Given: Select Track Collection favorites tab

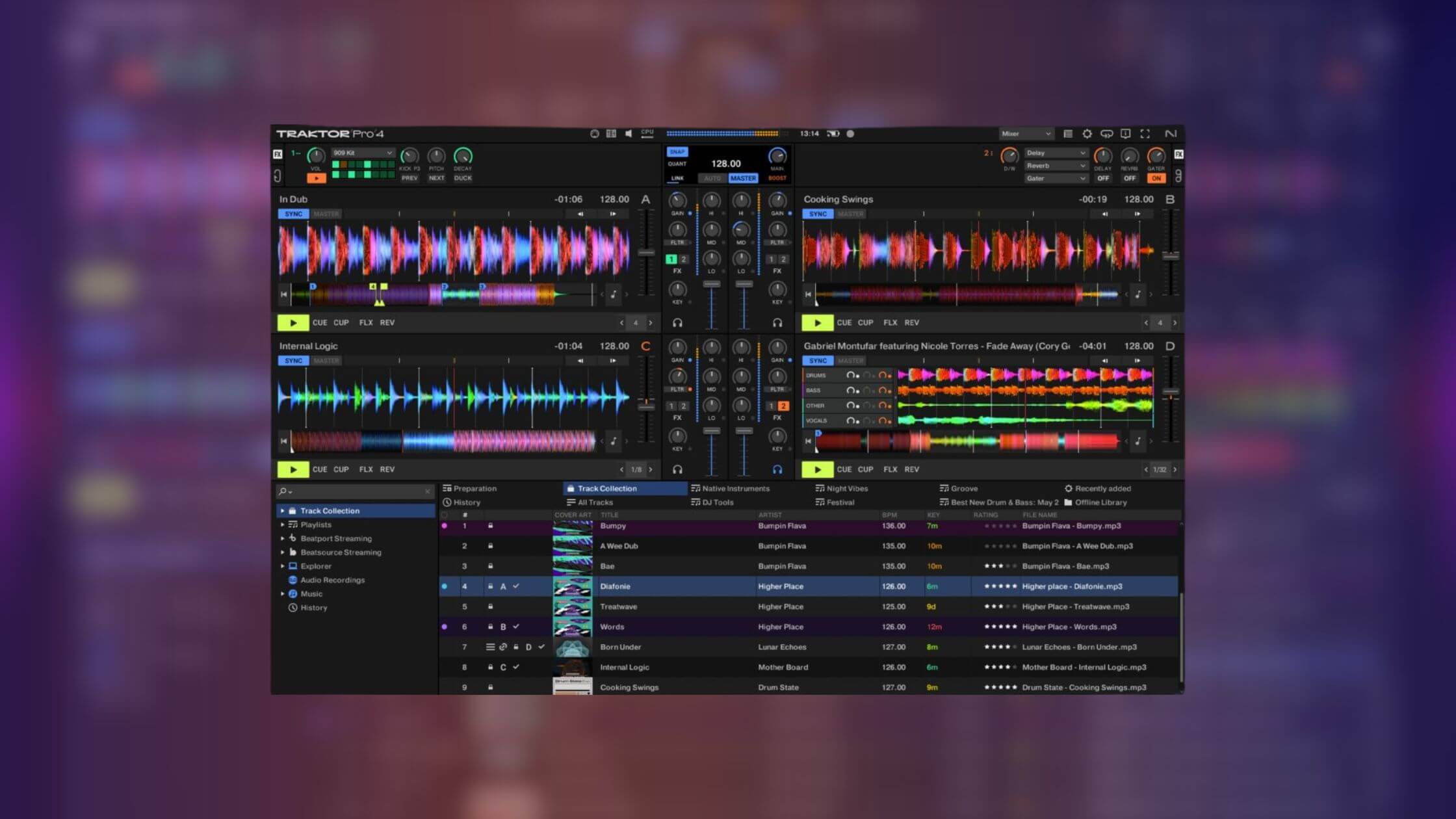Looking at the screenshot, I should click(625, 489).
